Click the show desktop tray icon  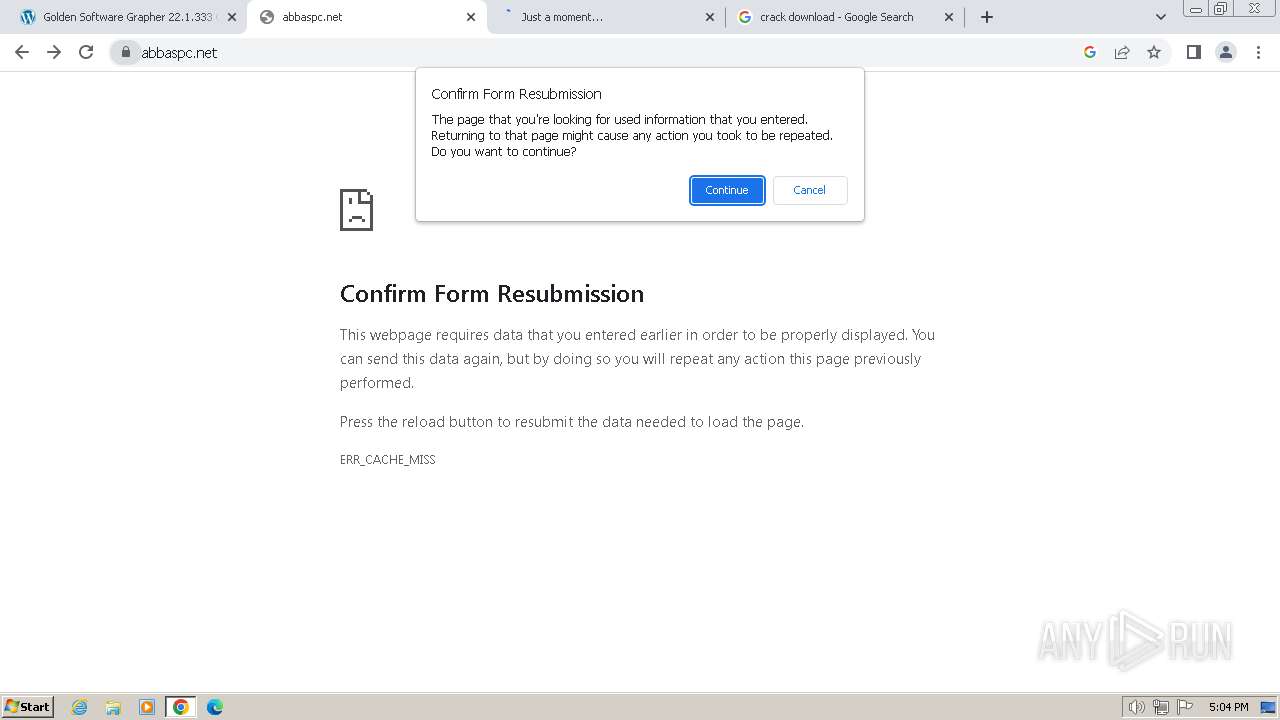click(1268, 707)
